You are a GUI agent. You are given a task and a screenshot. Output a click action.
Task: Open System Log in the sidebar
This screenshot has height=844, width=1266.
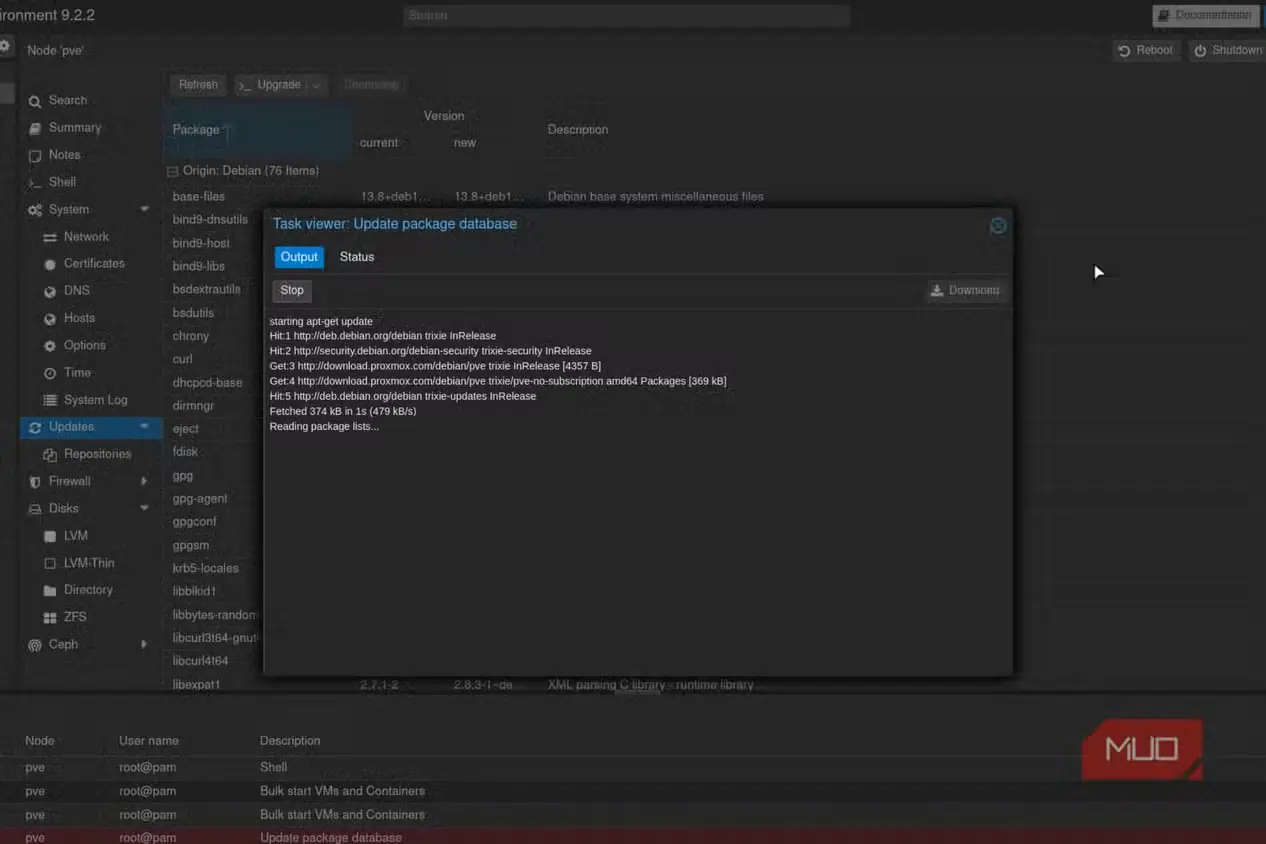pos(96,400)
